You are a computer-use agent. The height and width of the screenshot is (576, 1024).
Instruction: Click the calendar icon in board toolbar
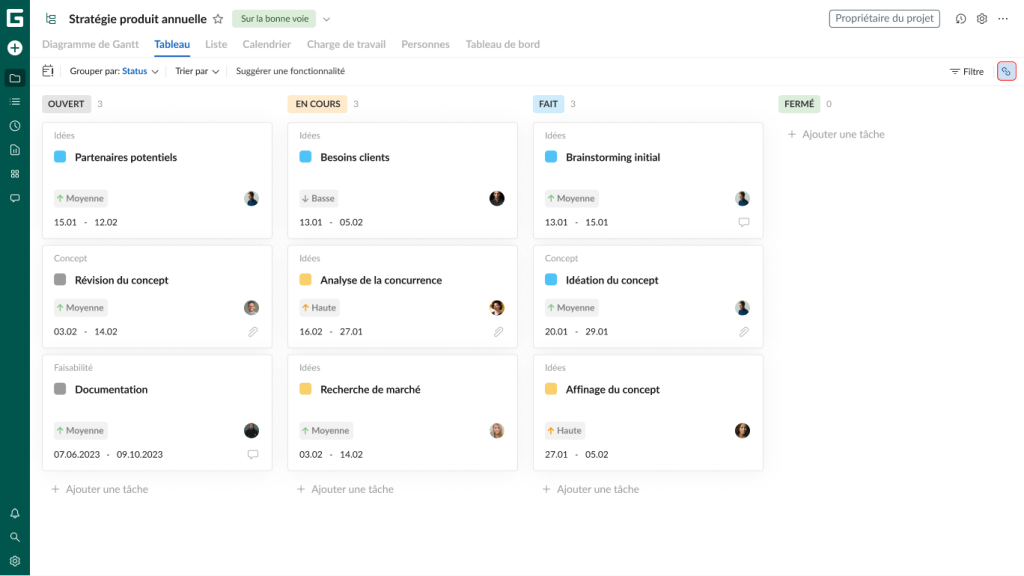(x=48, y=71)
